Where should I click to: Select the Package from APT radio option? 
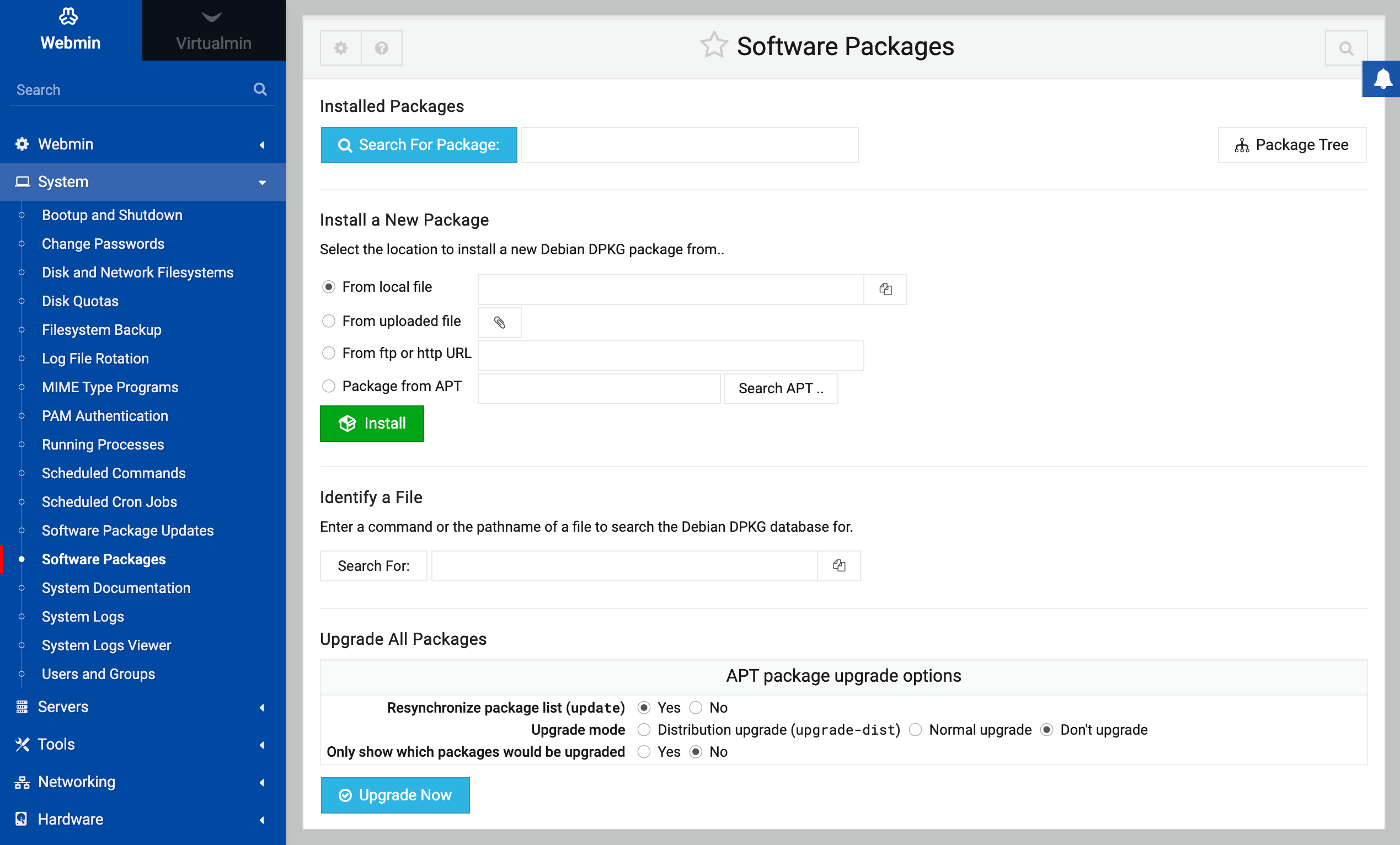point(328,387)
